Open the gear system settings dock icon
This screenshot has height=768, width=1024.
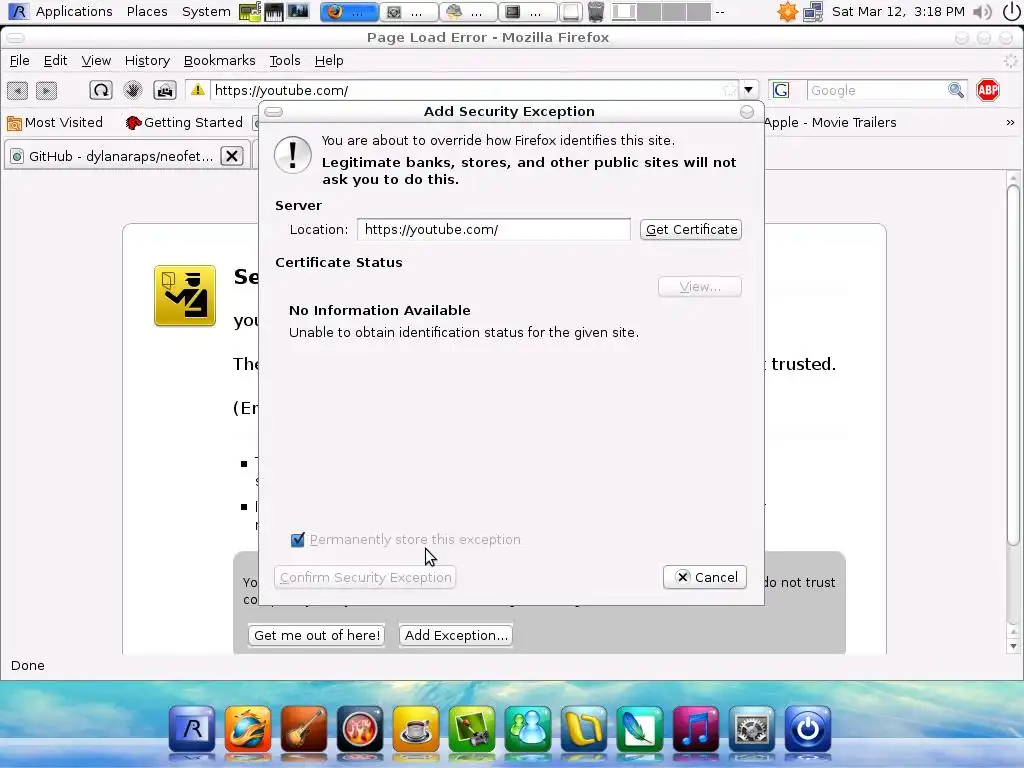[x=752, y=728]
